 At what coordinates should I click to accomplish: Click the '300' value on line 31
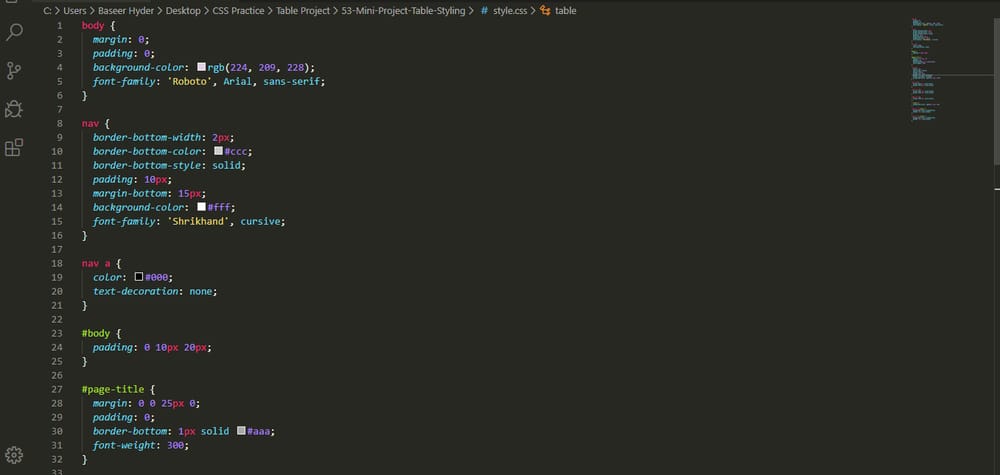175,445
